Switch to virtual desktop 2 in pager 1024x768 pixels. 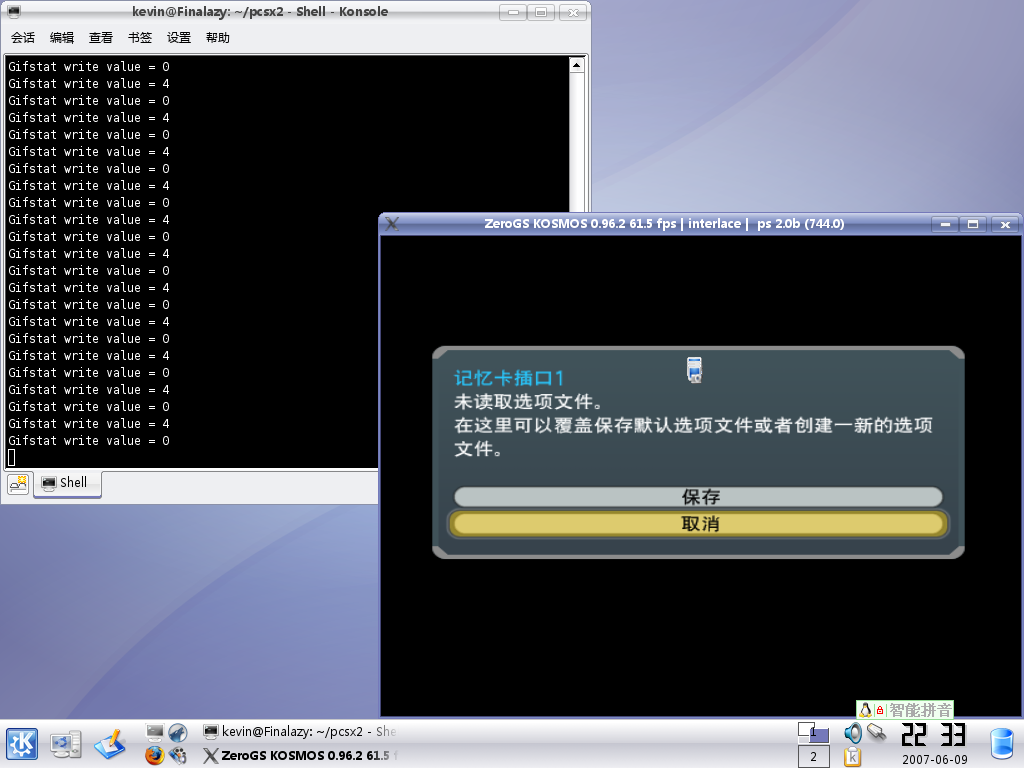tap(814, 756)
